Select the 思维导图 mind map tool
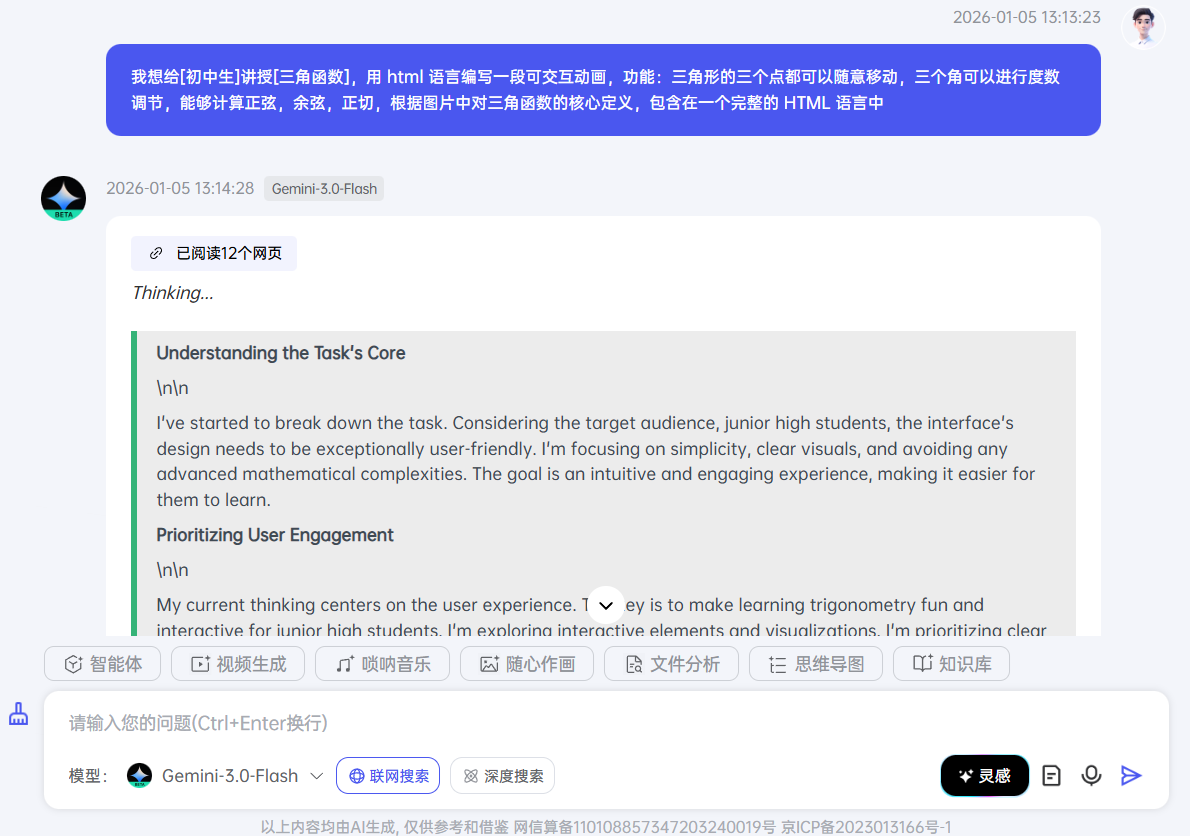This screenshot has height=836, width=1190. click(815, 663)
